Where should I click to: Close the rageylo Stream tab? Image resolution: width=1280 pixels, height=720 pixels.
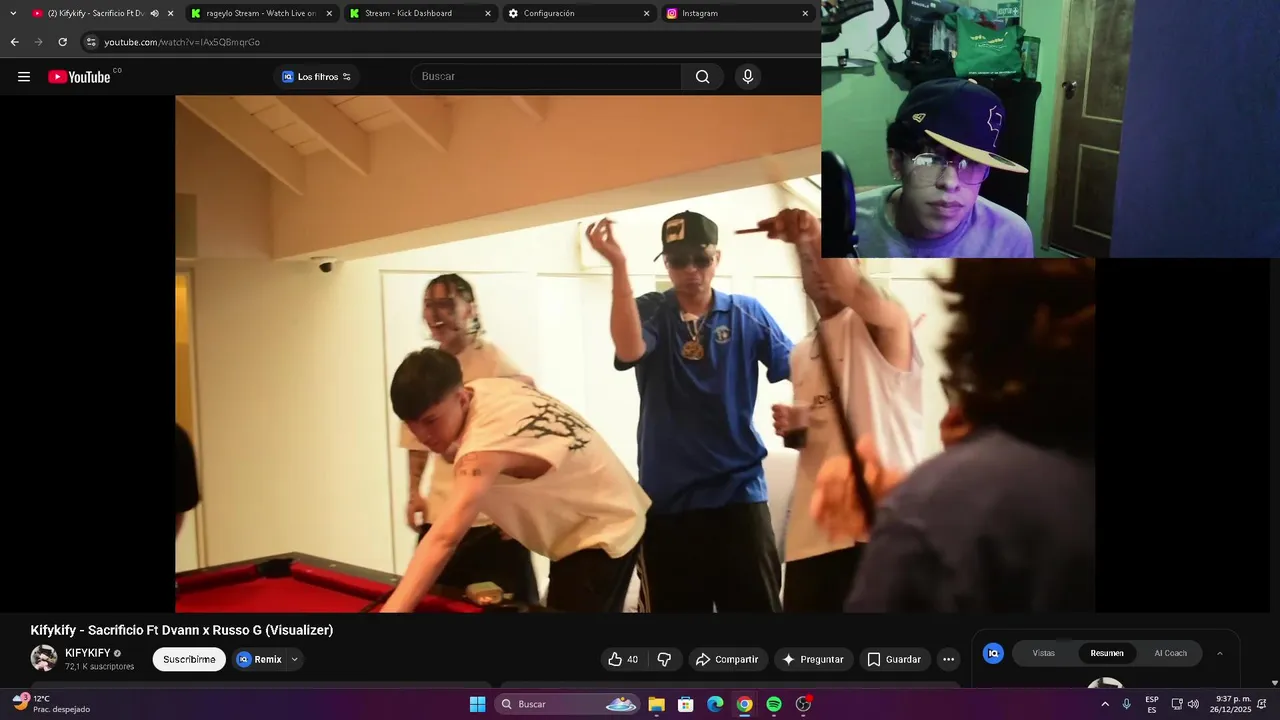(x=329, y=13)
